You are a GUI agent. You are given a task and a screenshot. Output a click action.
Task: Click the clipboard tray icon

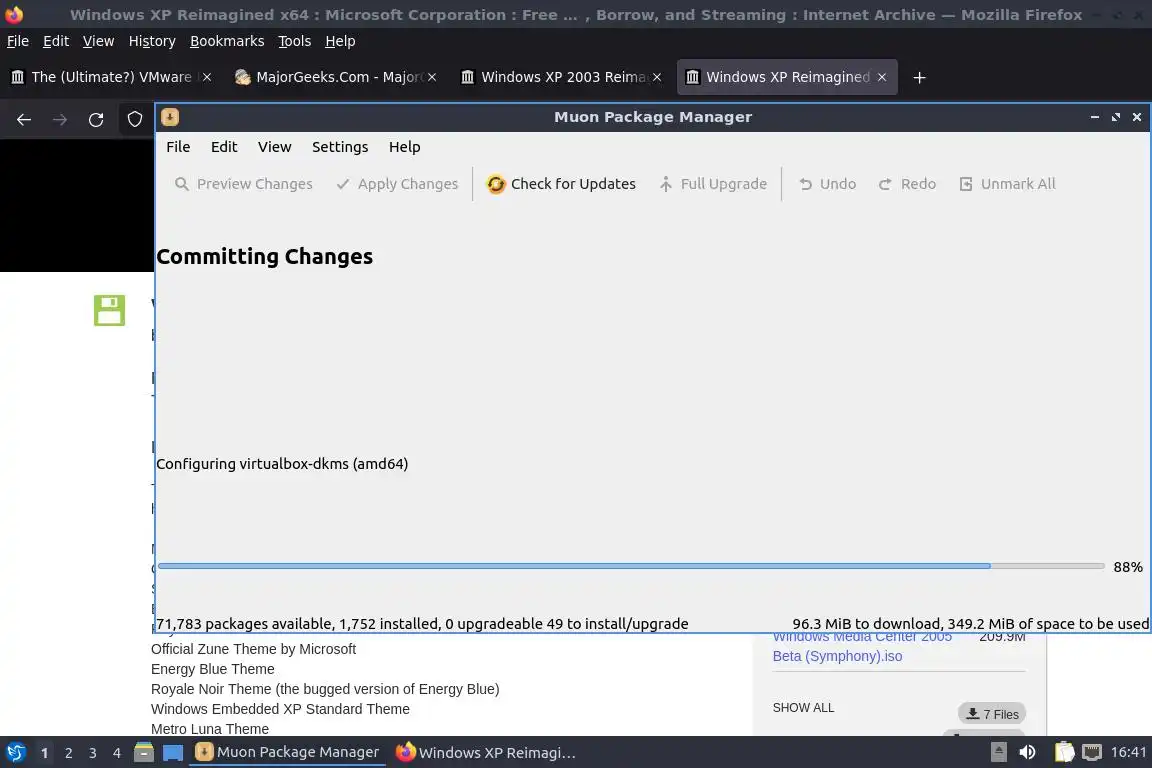point(1065,752)
